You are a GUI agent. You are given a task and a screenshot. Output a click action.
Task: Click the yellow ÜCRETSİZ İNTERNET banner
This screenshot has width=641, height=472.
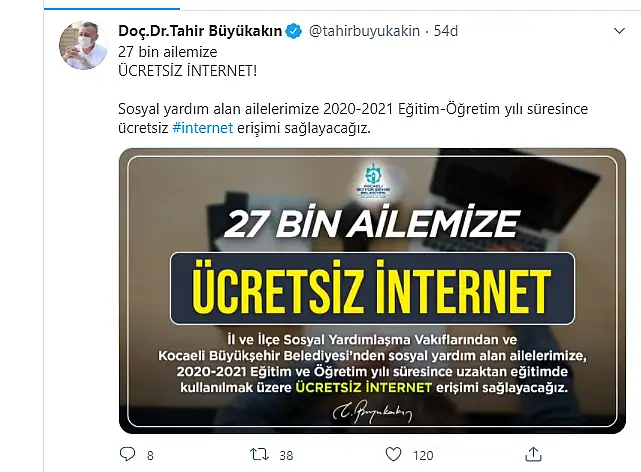tap(372, 289)
